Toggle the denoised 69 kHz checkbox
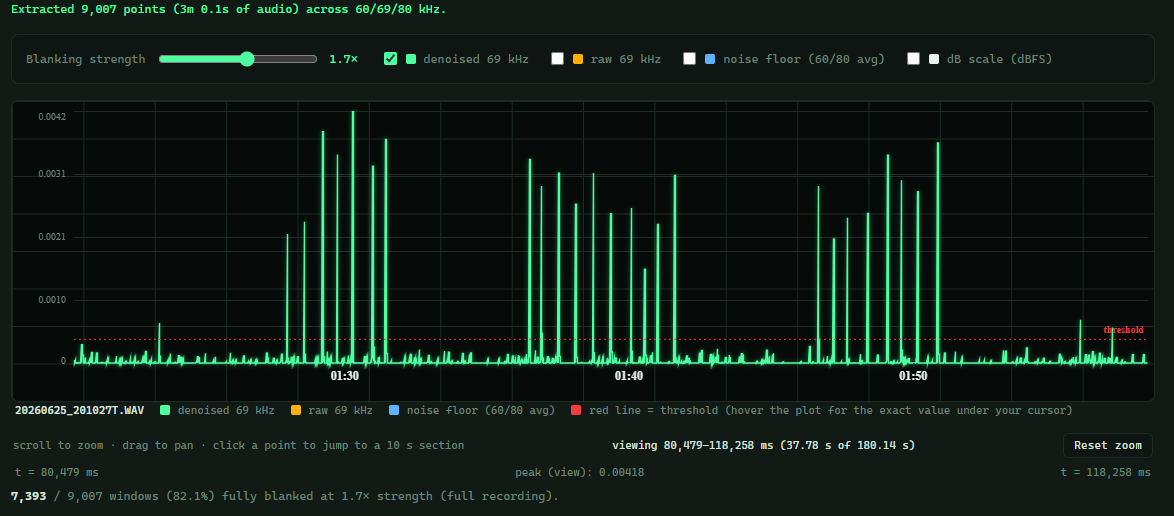This screenshot has width=1174, height=516. [x=390, y=58]
